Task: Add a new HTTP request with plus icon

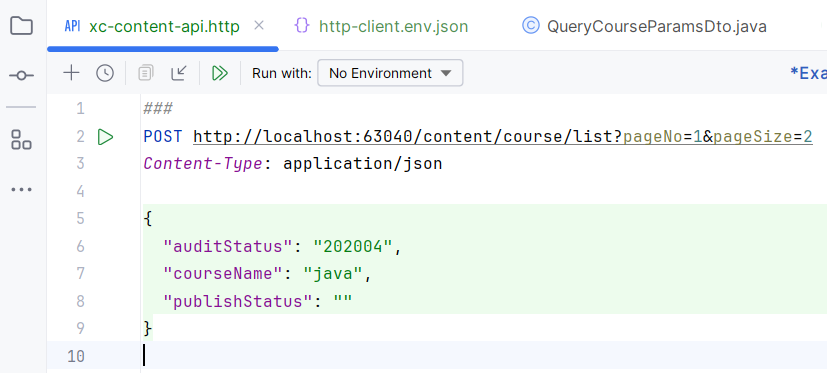Action: [x=71, y=73]
